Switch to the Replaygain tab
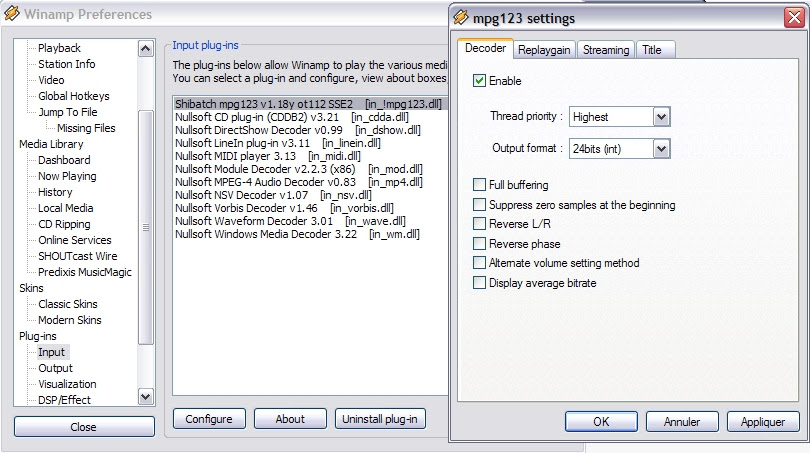Viewport: 810px width, 453px height. pos(544,50)
